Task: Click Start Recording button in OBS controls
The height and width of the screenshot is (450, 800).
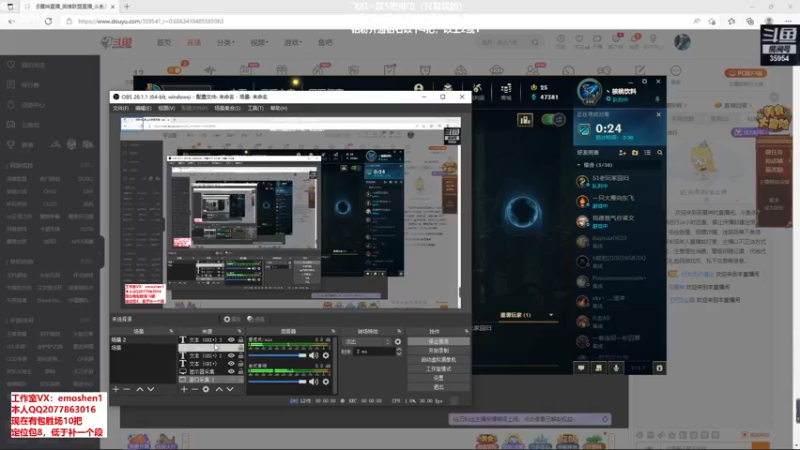Action: click(x=438, y=351)
